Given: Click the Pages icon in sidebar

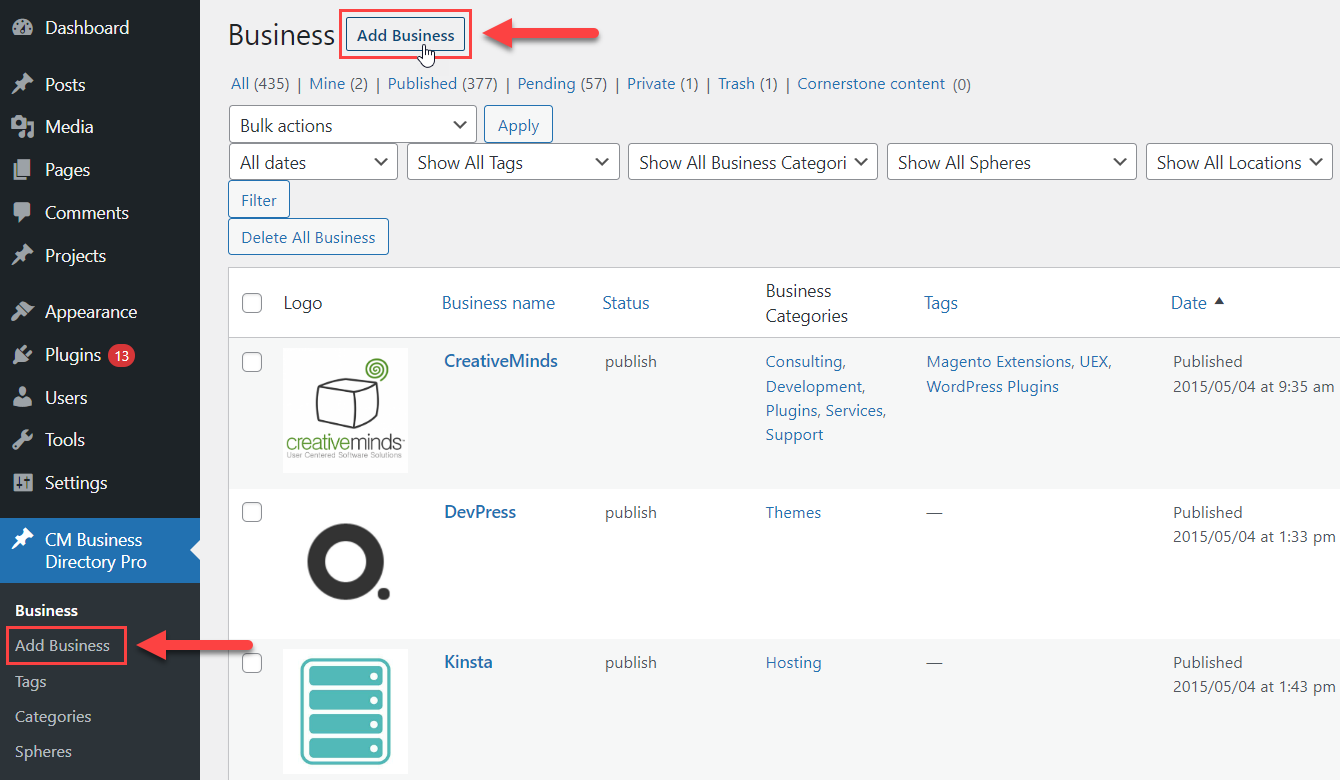Looking at the screenshot, I should (22, 170).
